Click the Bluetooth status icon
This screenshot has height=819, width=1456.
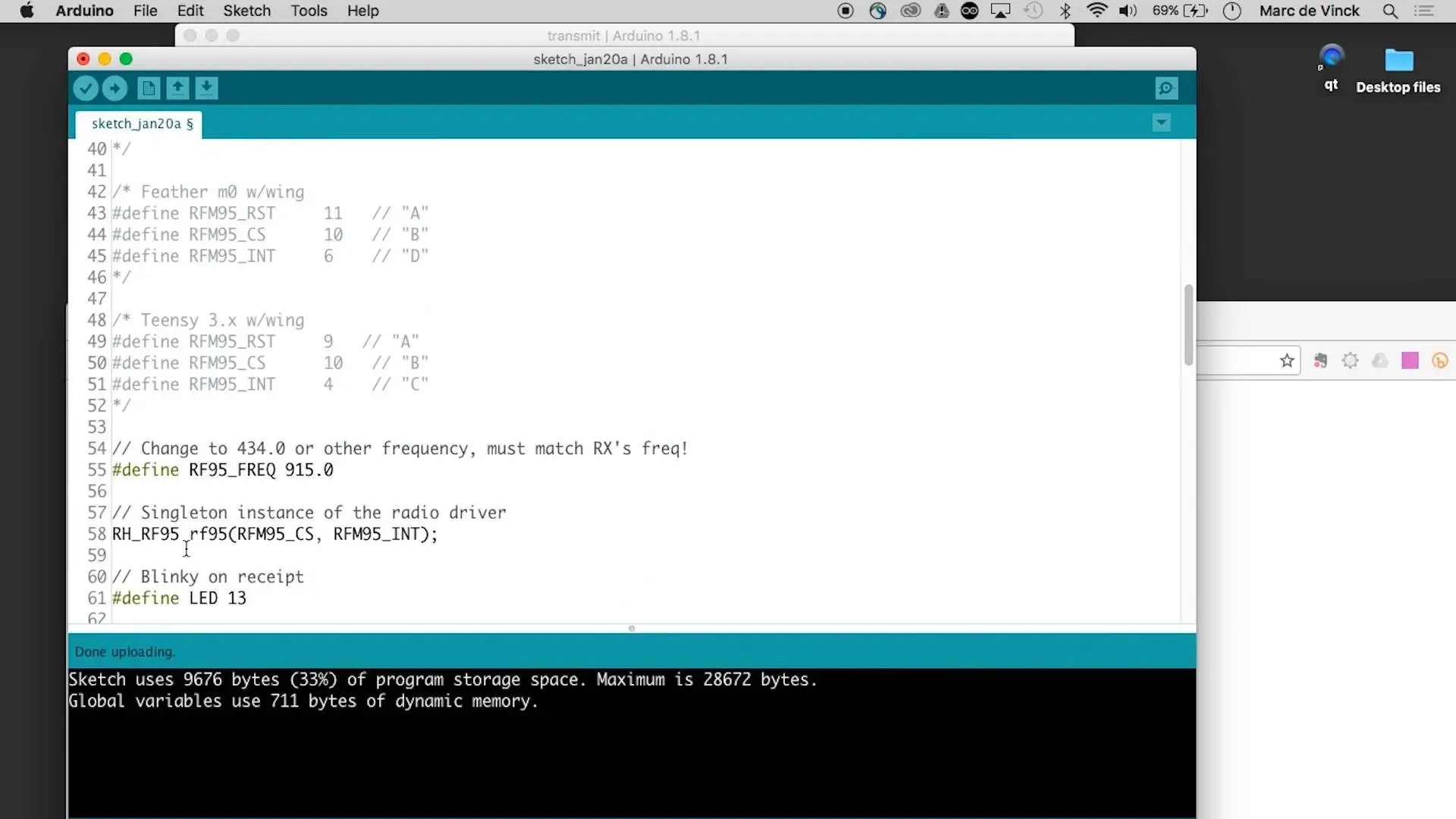tap(1065, 11)
